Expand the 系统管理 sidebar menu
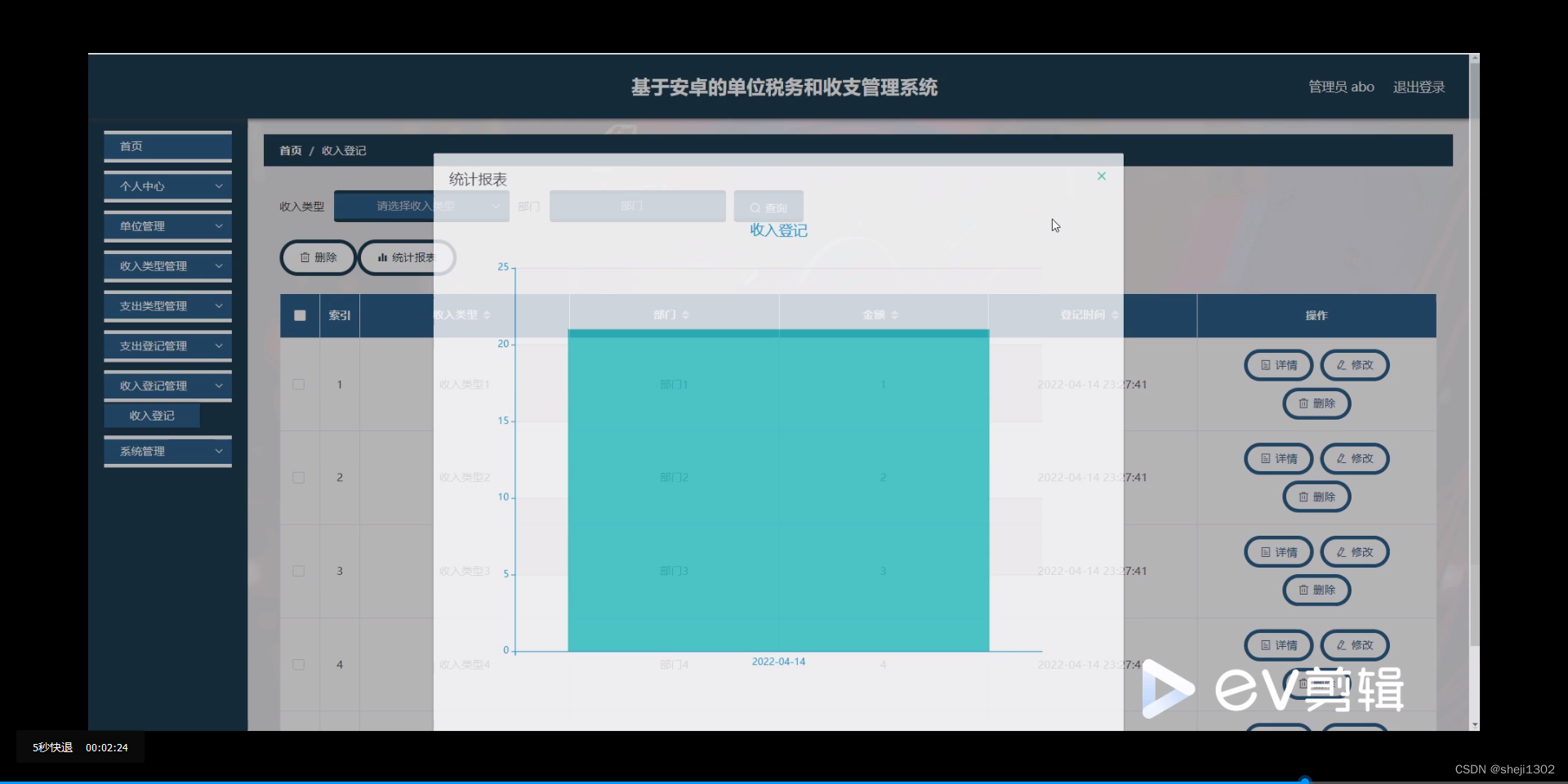The height and width of the screenshot is (784, 1568). click(x=167, y=451)
